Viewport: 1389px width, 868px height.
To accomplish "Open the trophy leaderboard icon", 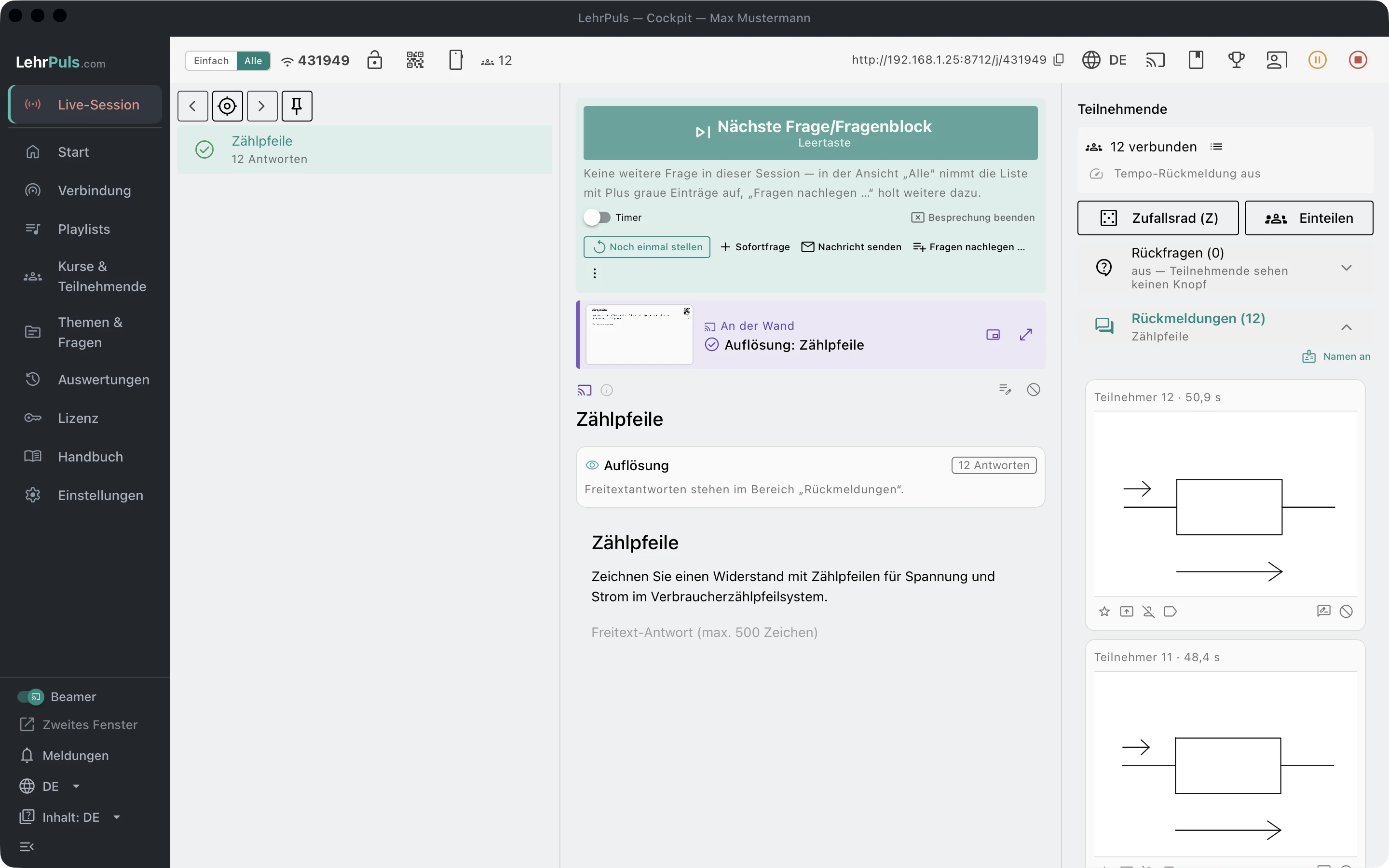I will coord(1236,60).
